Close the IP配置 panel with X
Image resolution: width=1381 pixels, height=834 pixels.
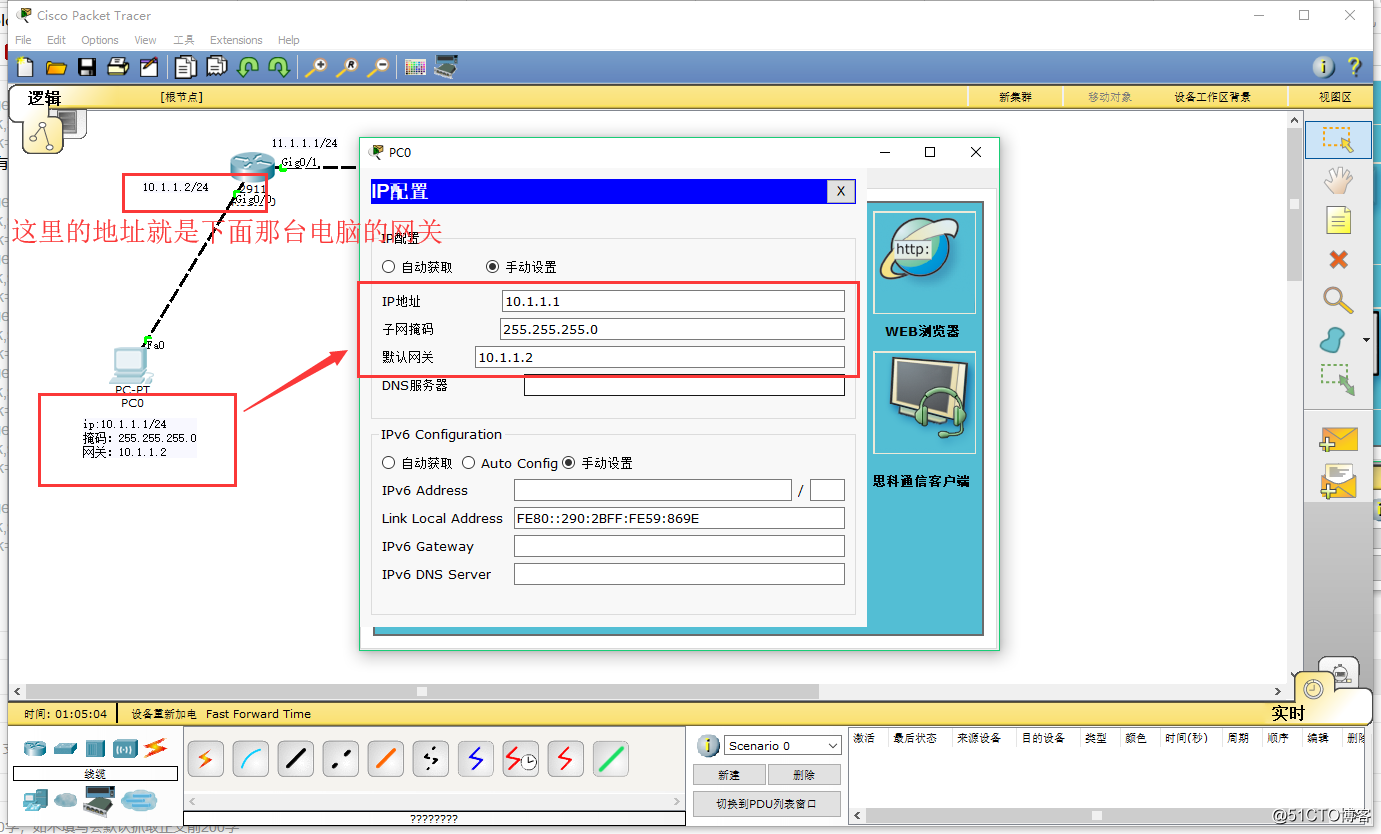tap(841, 192)
